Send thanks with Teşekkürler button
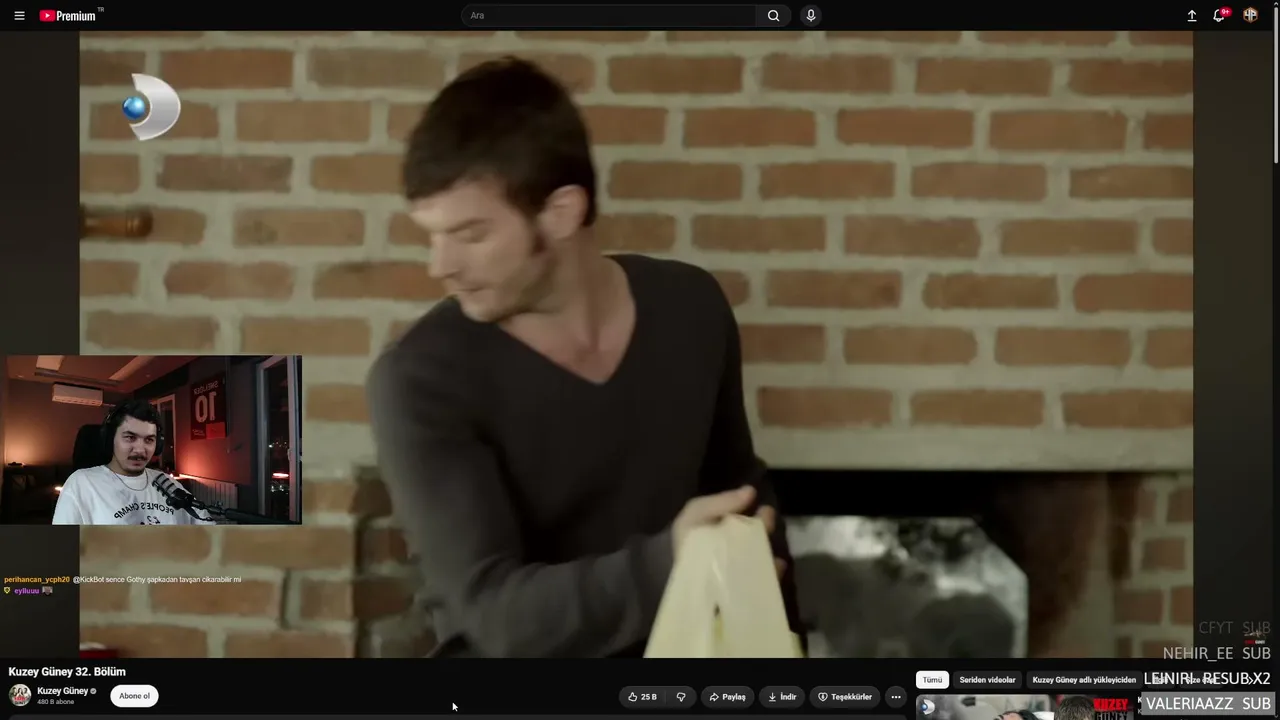 845,697
